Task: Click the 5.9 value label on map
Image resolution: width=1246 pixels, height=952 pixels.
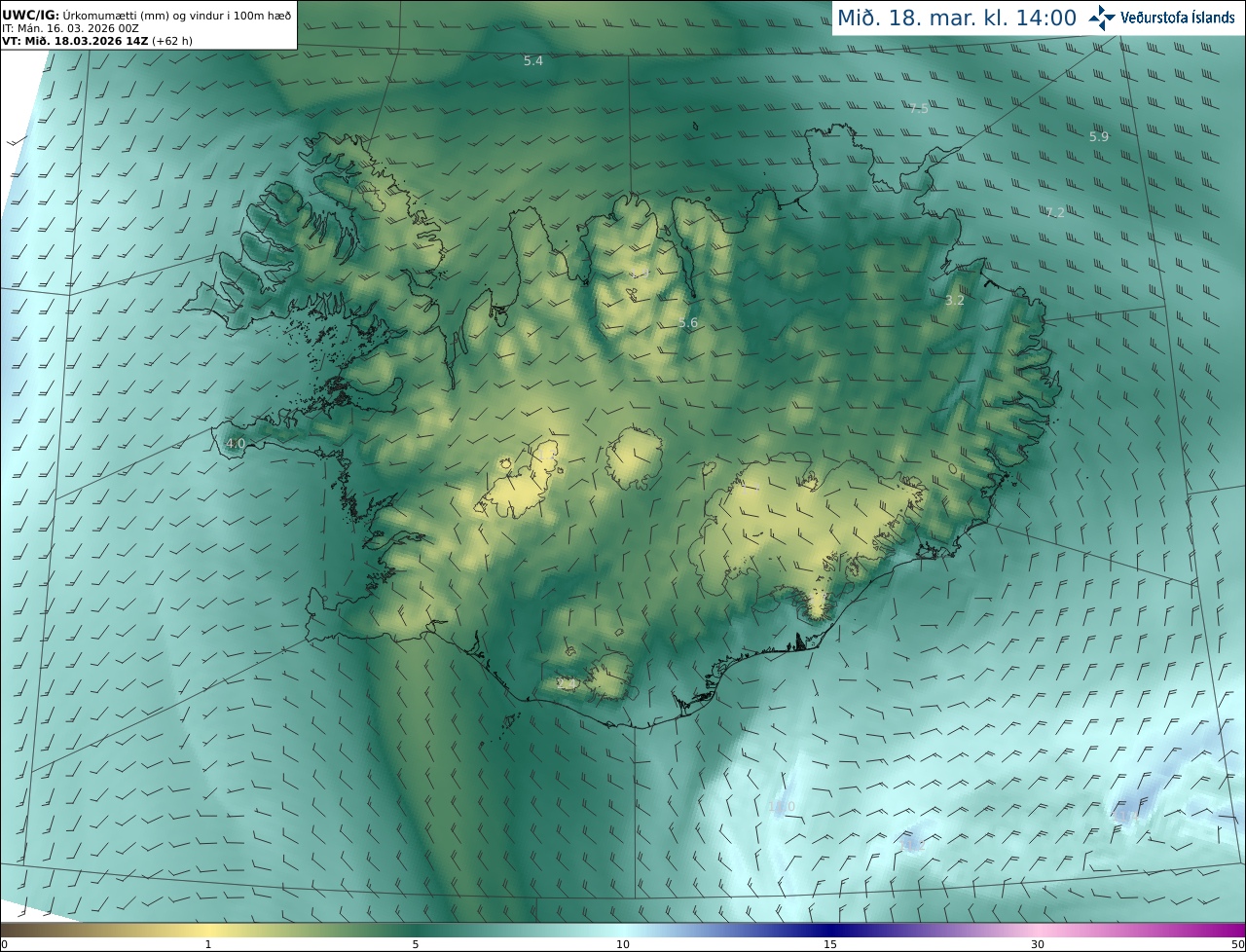Action: pos(1099,137)
